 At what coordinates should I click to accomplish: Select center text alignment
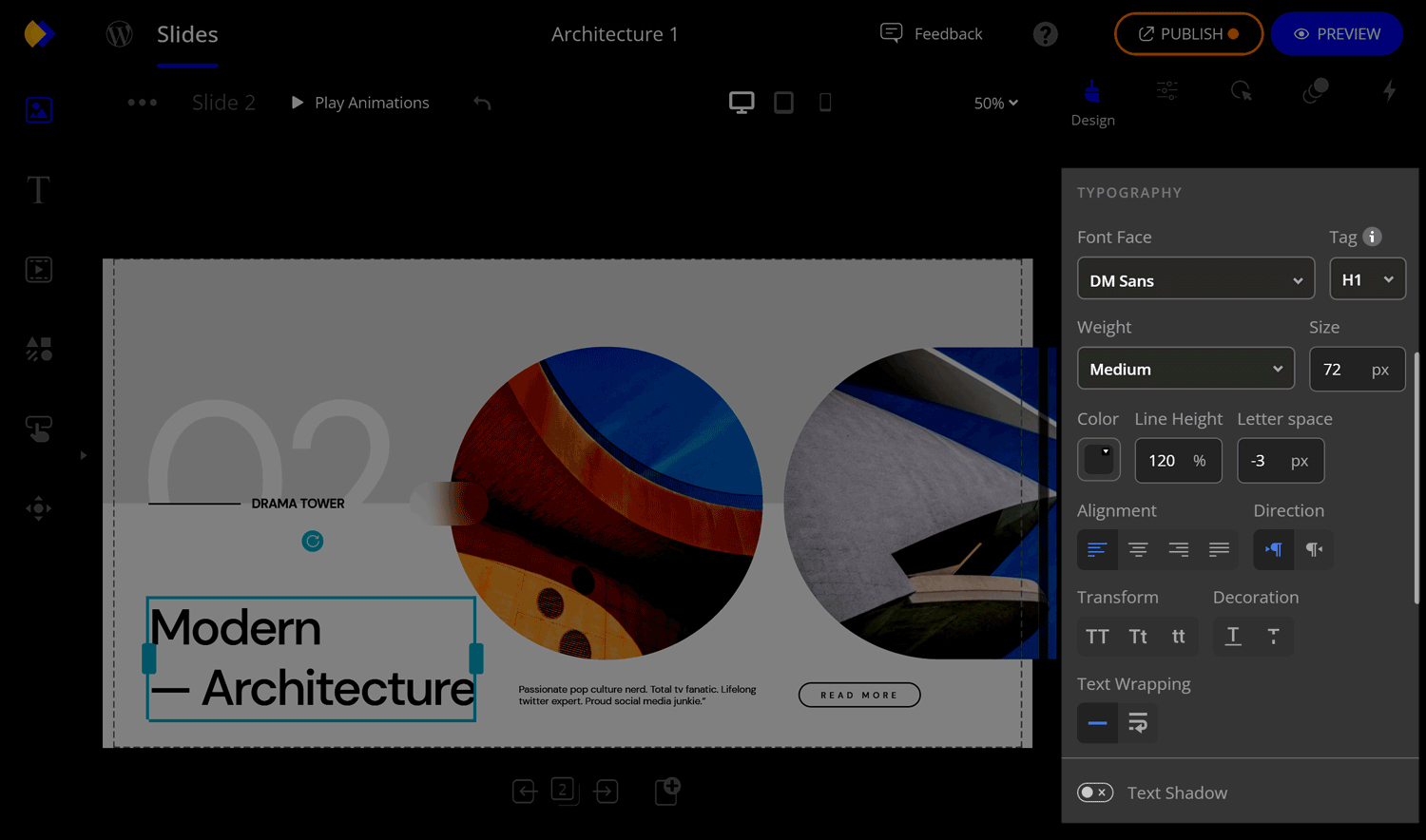(x=1138, y=549)
